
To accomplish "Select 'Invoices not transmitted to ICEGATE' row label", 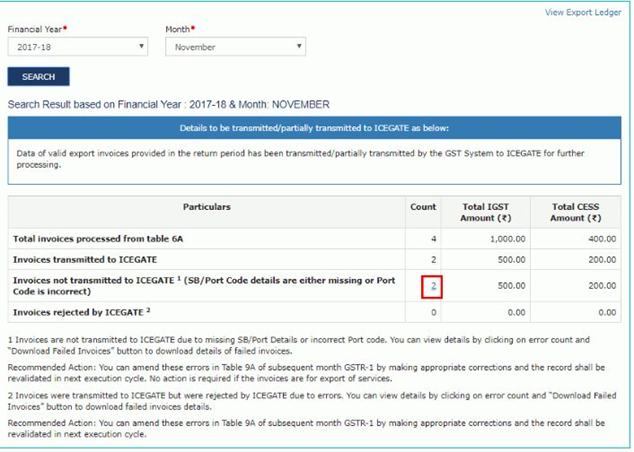I will [204, 286].
